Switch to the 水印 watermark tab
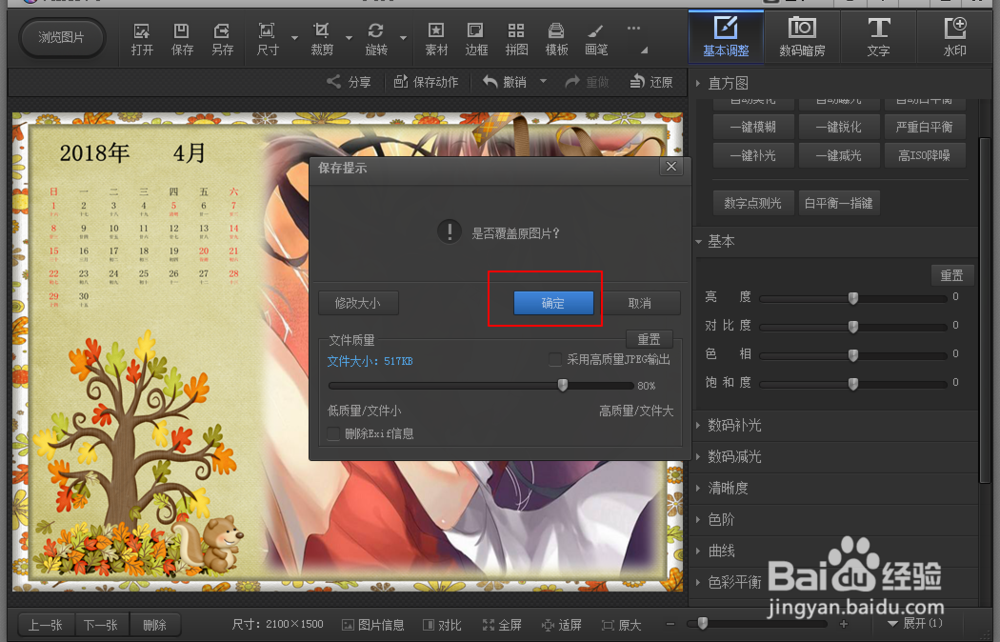The width and height of the screenshot is (1000, 642). click(955, 37)
